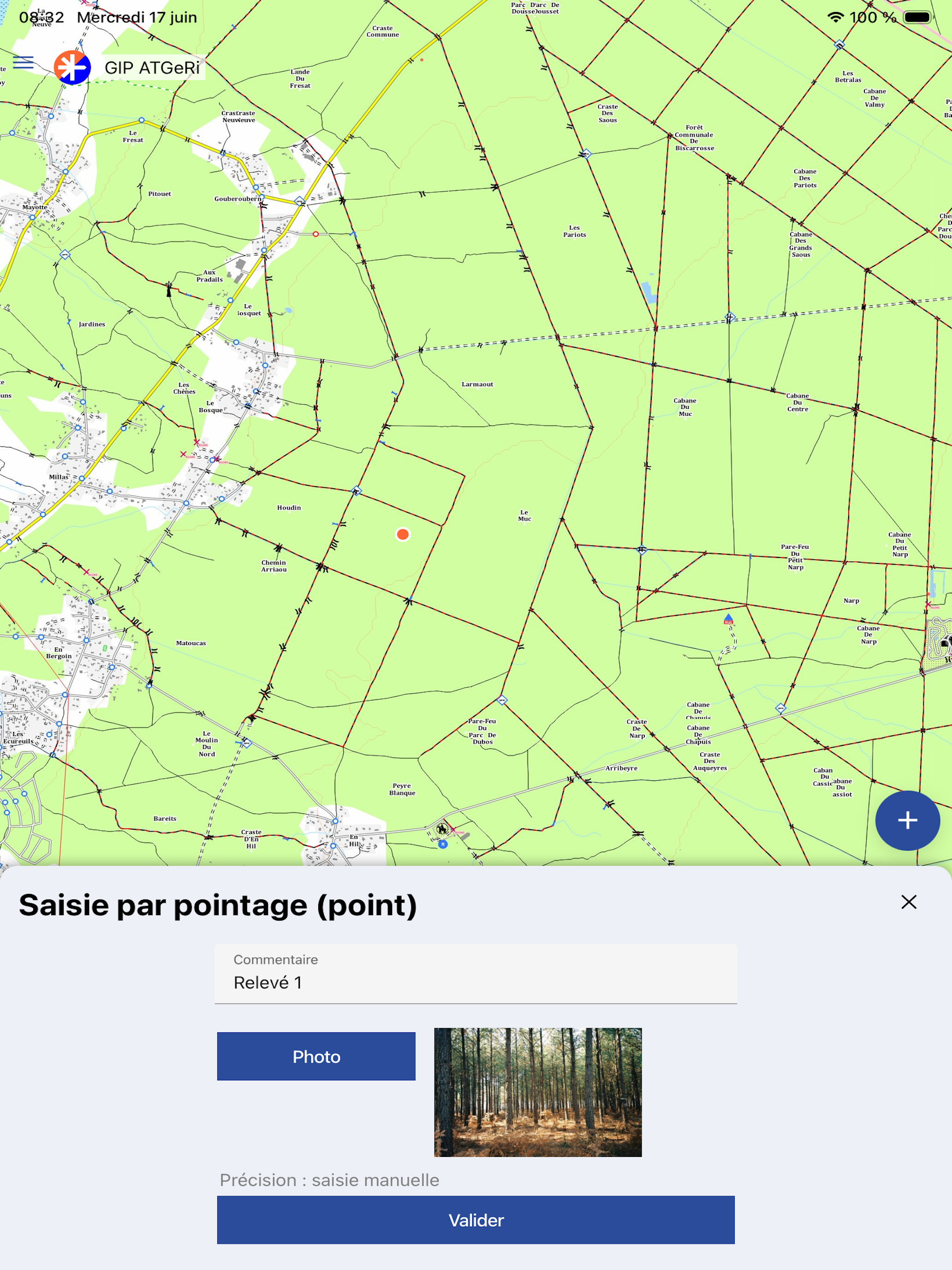Tap the Jardines map label
The image size is (952, 1270).
pyautogui.click(x=92, y=324)
